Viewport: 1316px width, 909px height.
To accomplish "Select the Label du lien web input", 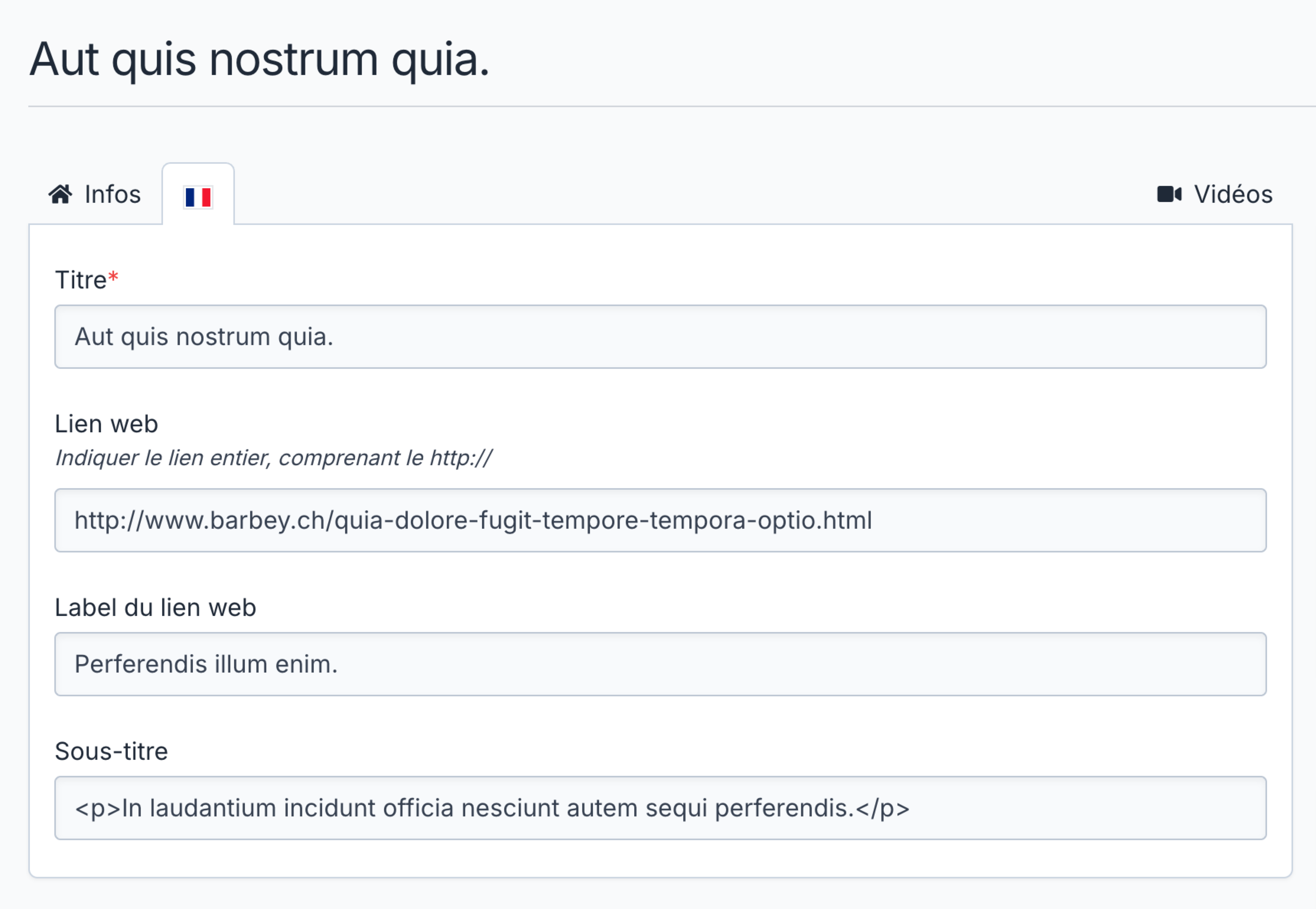I will click(x=660, y=664).
